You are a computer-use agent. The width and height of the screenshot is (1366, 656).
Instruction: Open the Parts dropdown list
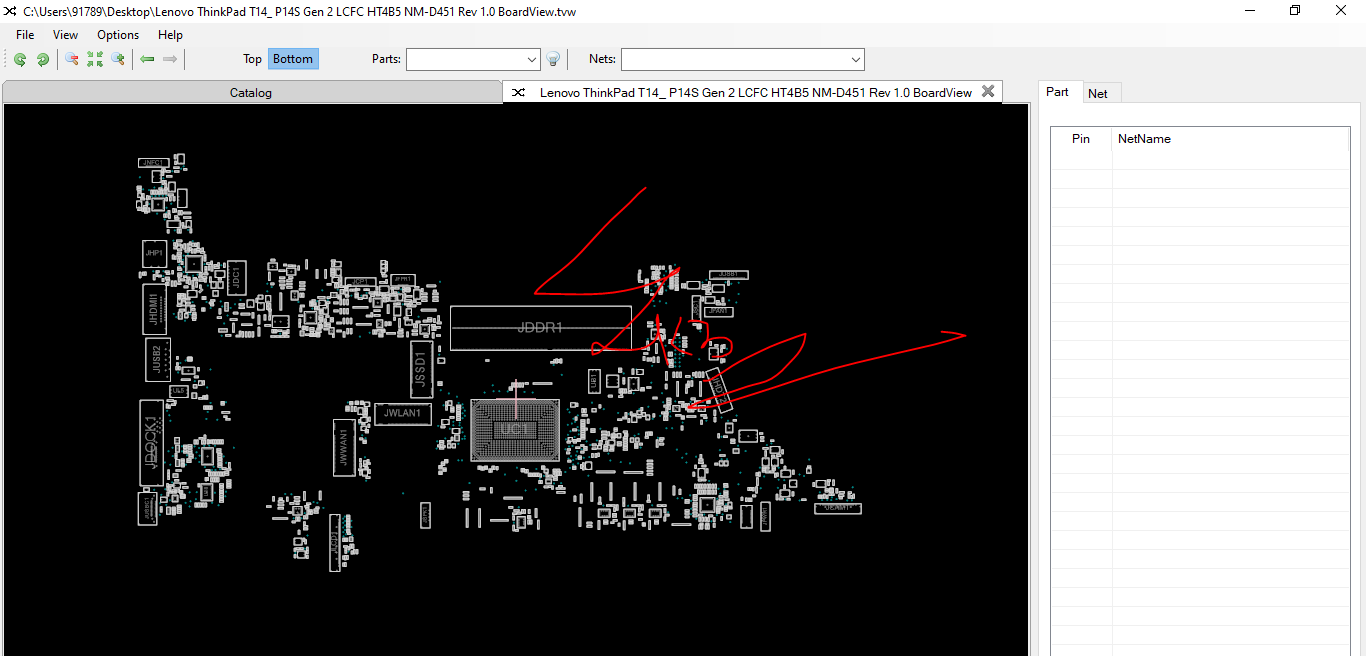pyautogui.click(x=531, y=60)
